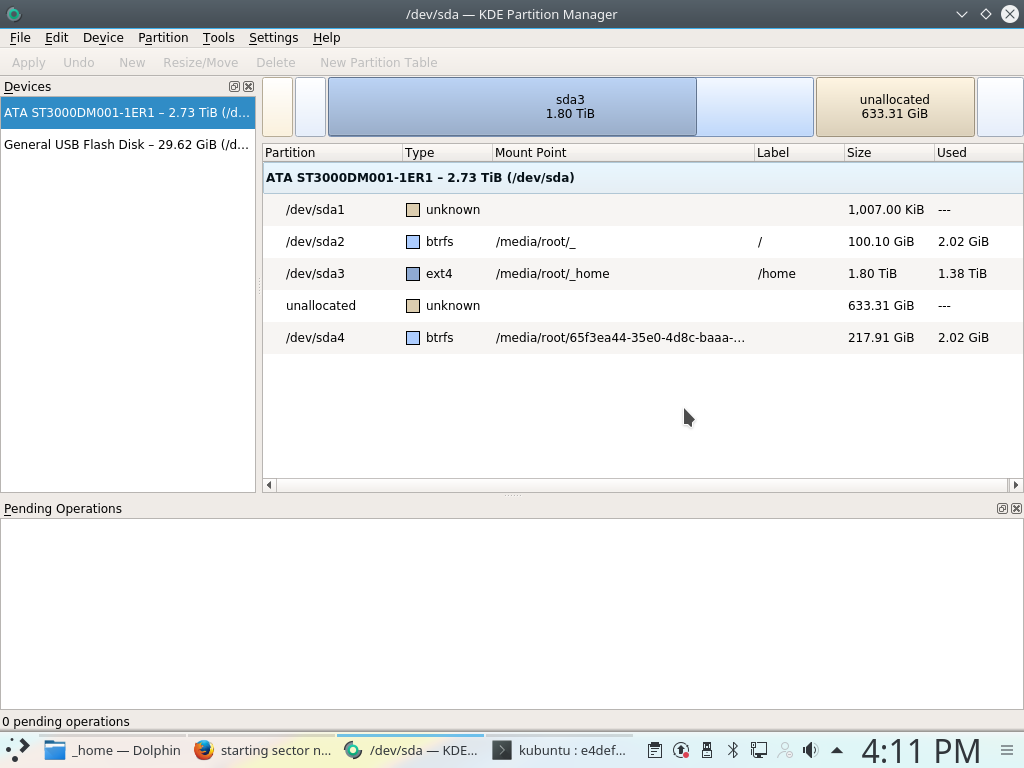The width and height of the screenshot is (1024, 768).
Task: Open the Device menu
Action: tap(103, 38)
